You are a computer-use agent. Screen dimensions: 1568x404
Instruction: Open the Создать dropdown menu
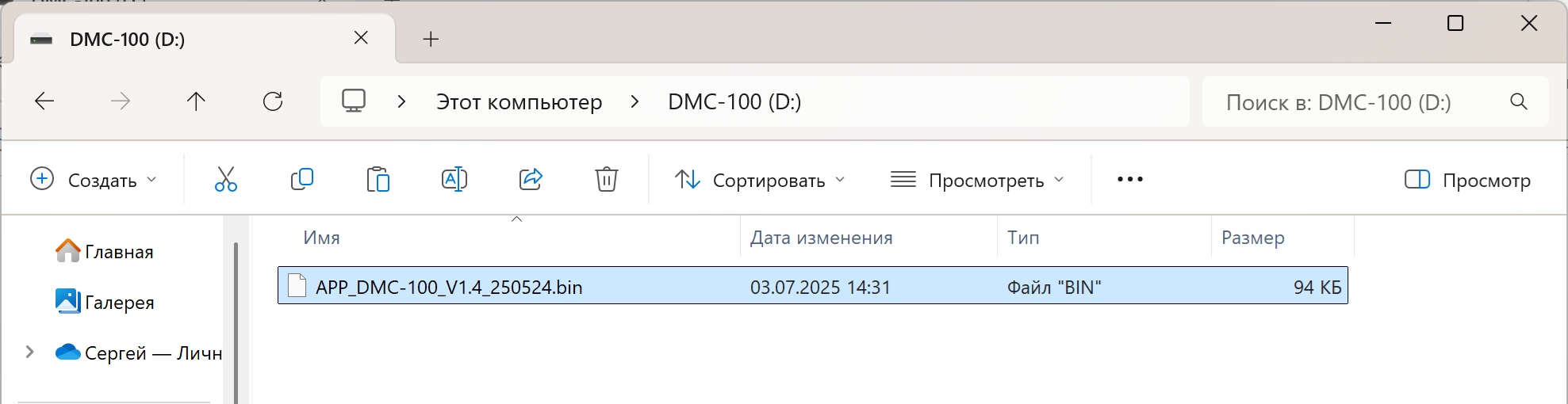pyautogui.click(x=94, y=181)
